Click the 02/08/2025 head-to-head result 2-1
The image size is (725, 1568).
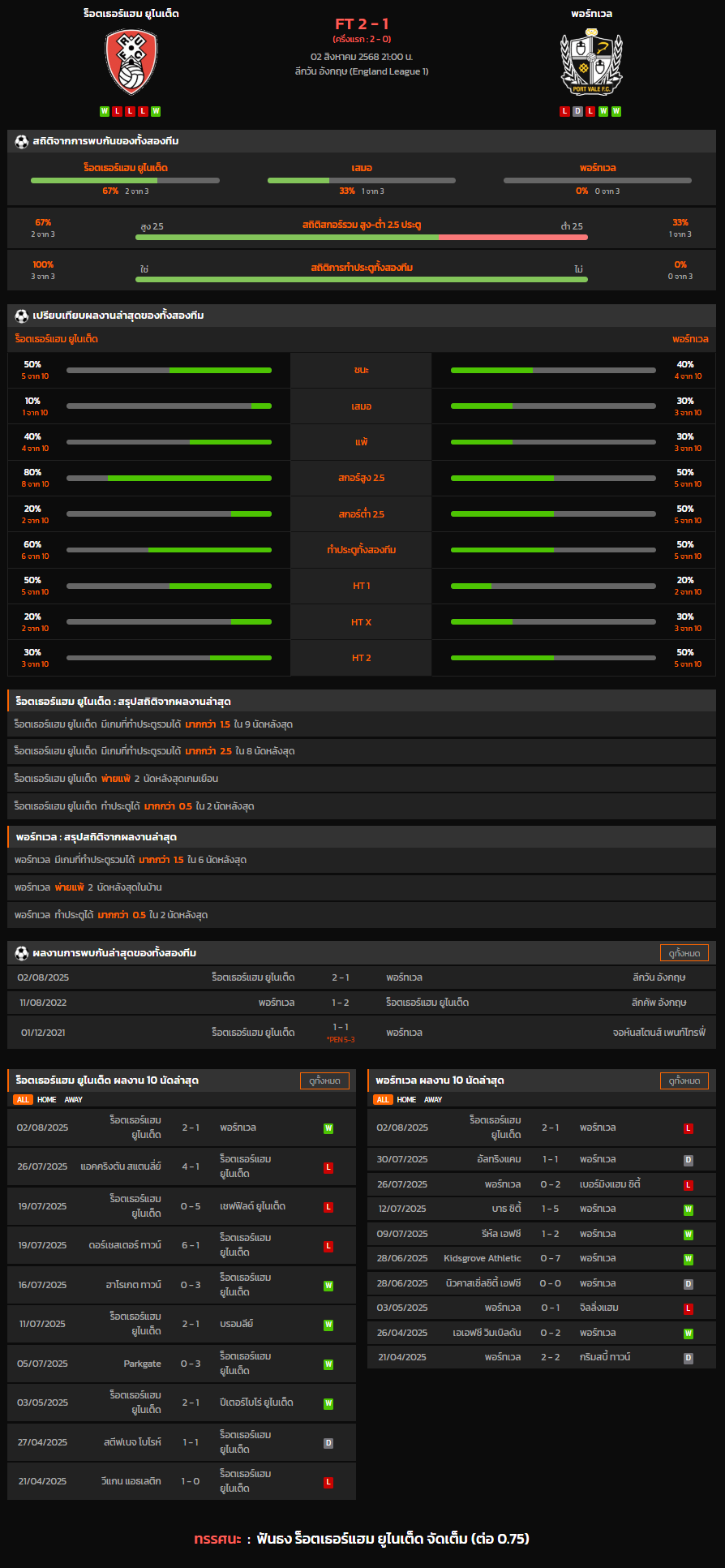[341, 977]
